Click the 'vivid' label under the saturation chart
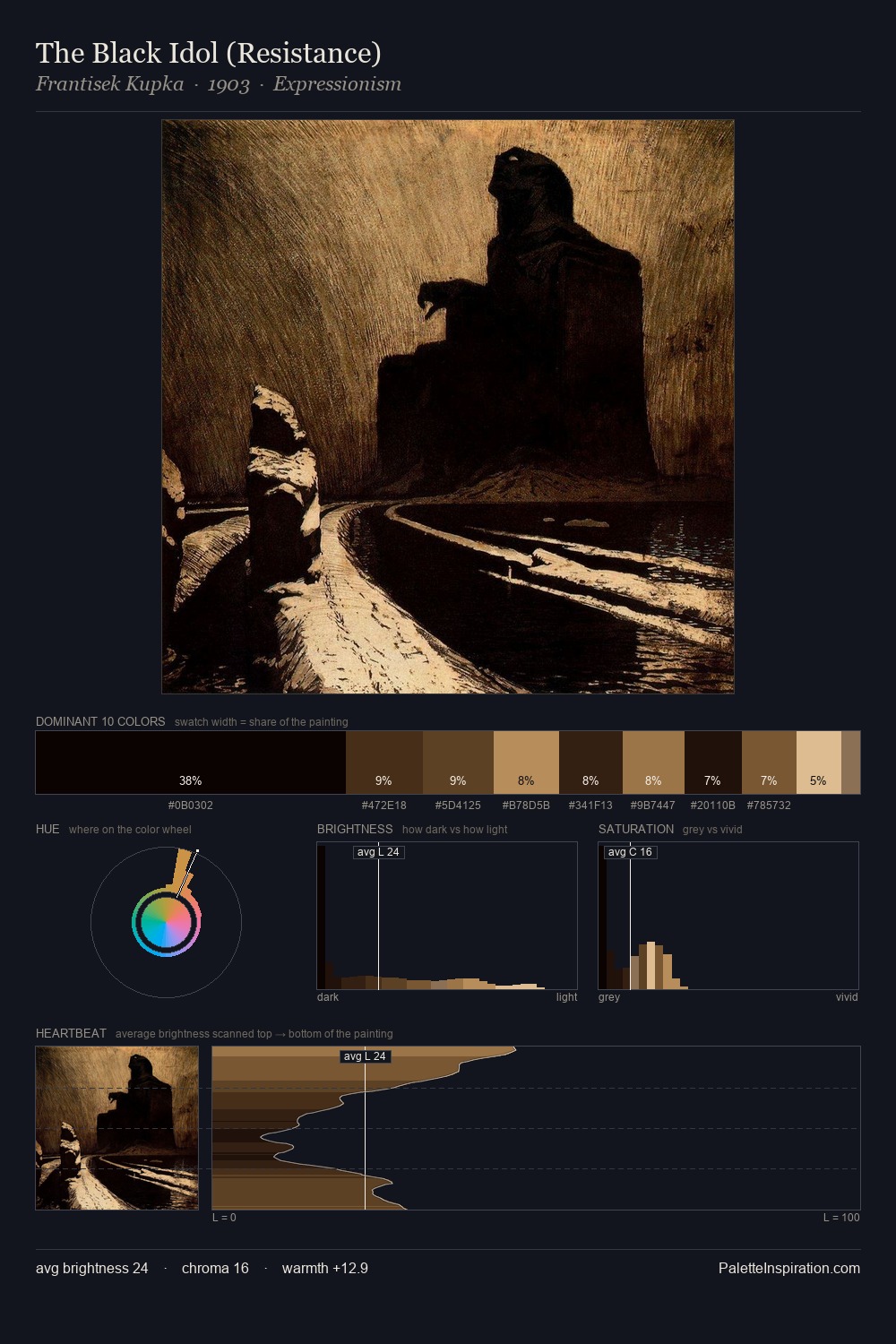The height and width of the screenshot is (1344, 896). click(847, 997)
